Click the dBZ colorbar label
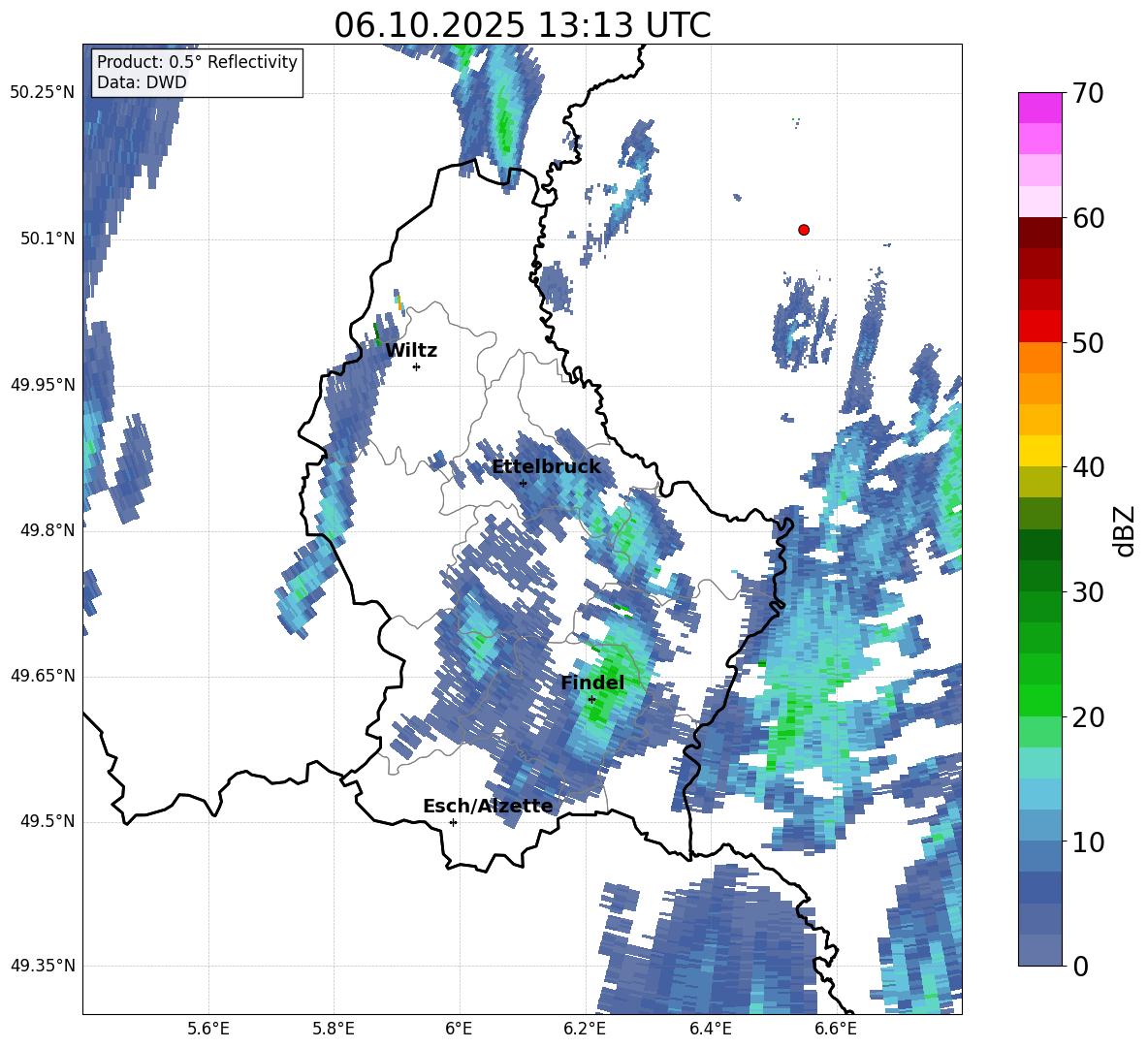Screen dimensions: 1148x1048 click(1125, 530)
